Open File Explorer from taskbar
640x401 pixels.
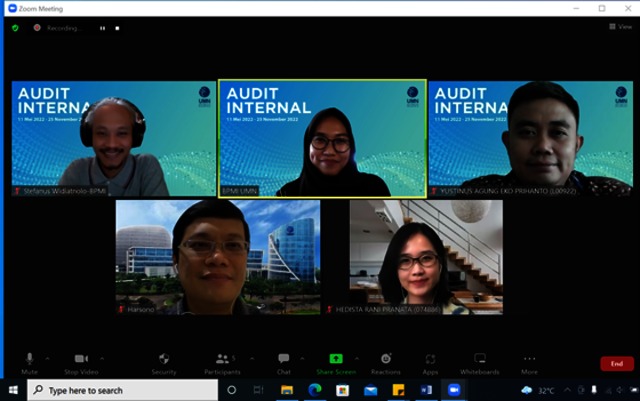(x=287, y=390)
